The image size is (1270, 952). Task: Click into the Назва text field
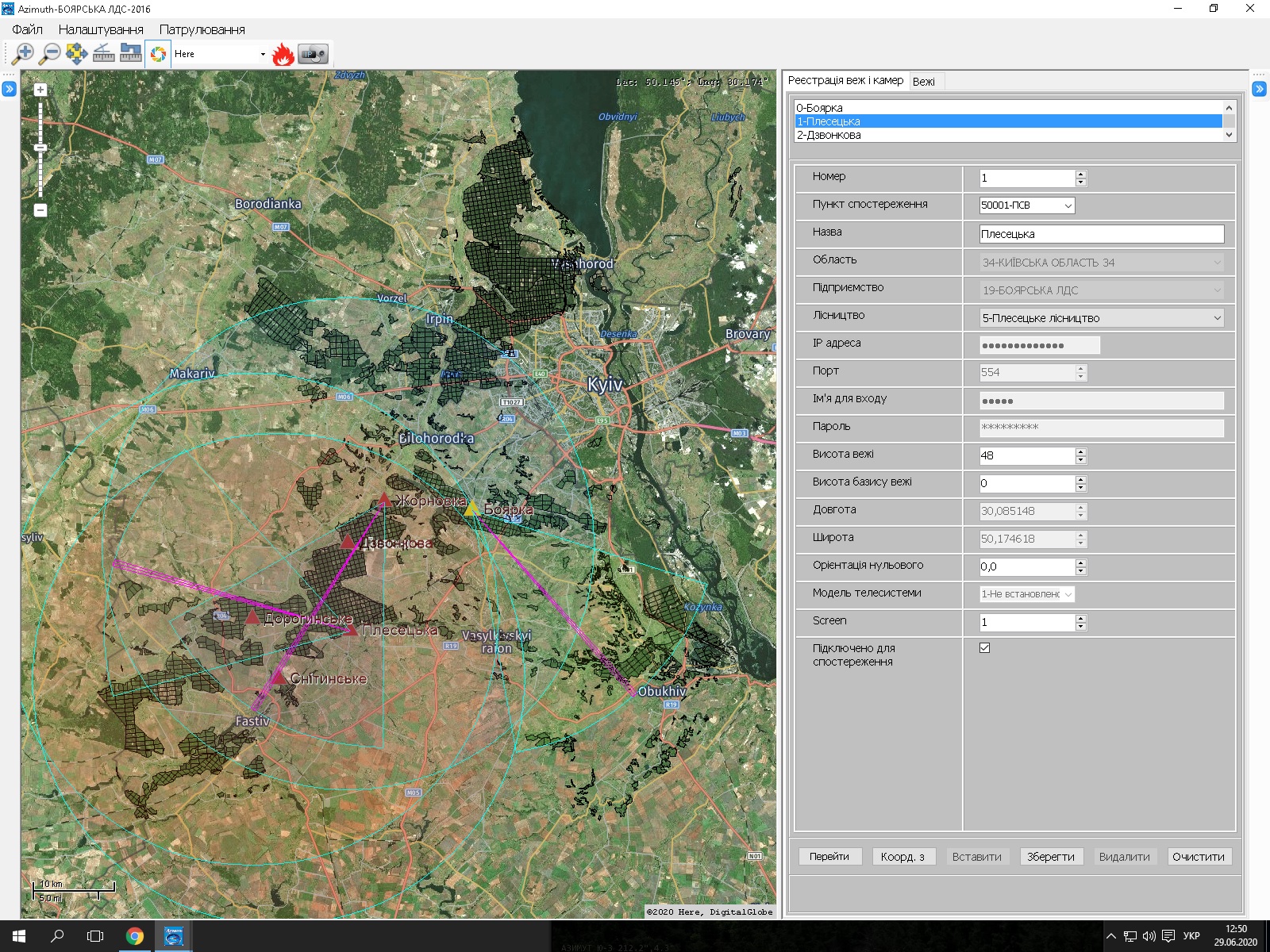(1101, 234)
